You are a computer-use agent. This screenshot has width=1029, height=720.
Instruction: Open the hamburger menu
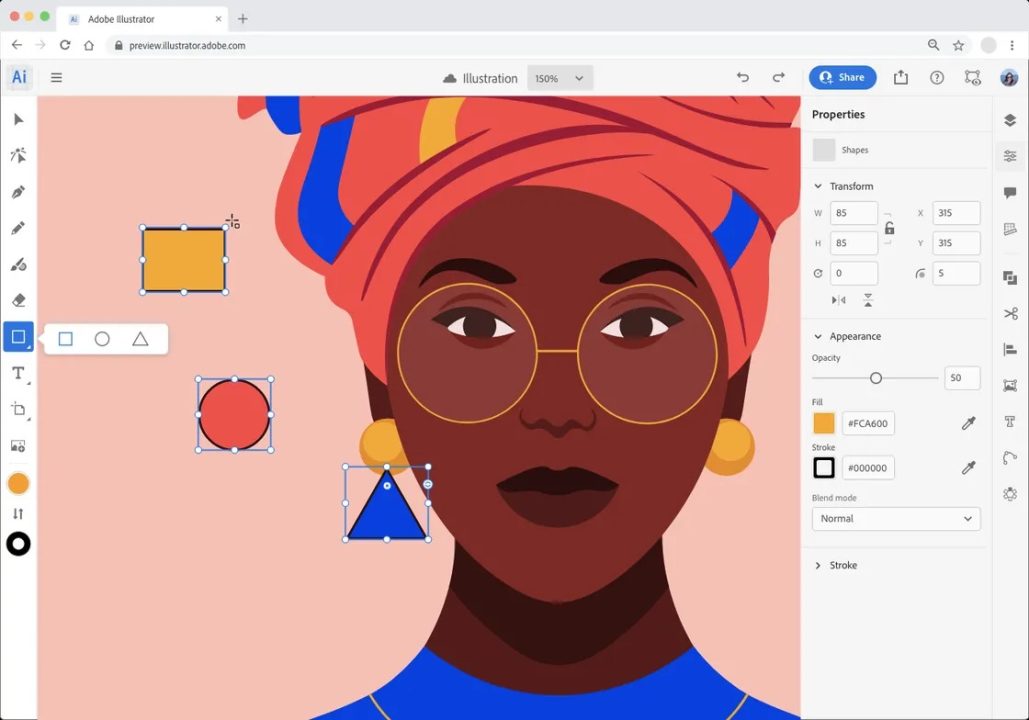click(56, 77)
